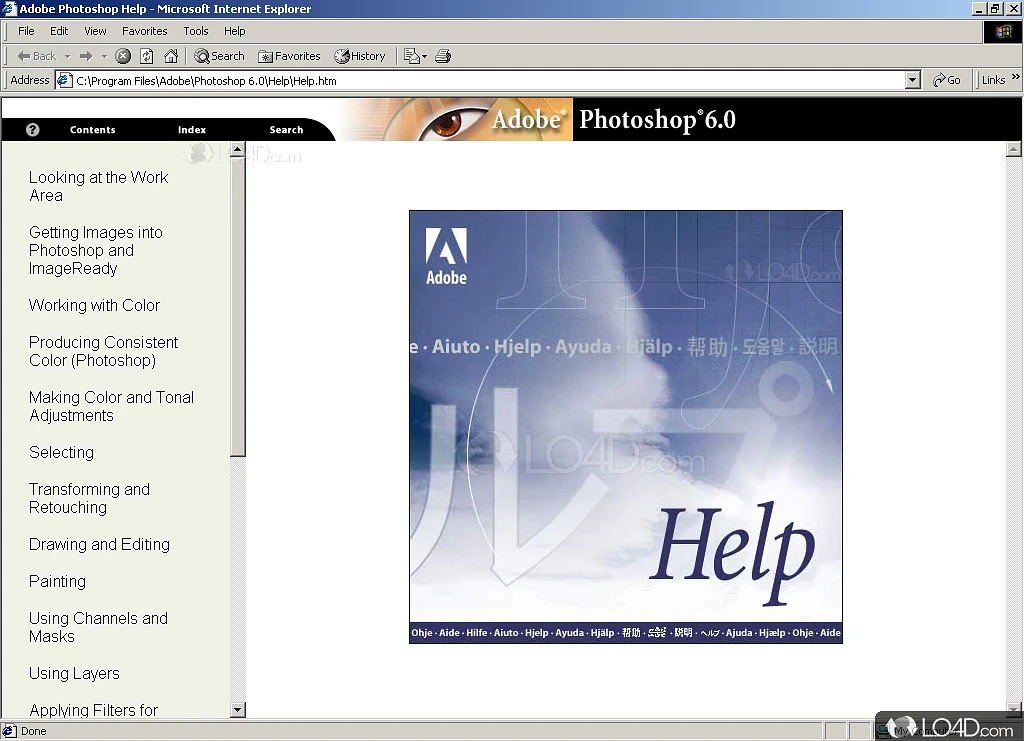Go to Home page icon
This screenshot has height=741, width=1024.
point(171,57)
